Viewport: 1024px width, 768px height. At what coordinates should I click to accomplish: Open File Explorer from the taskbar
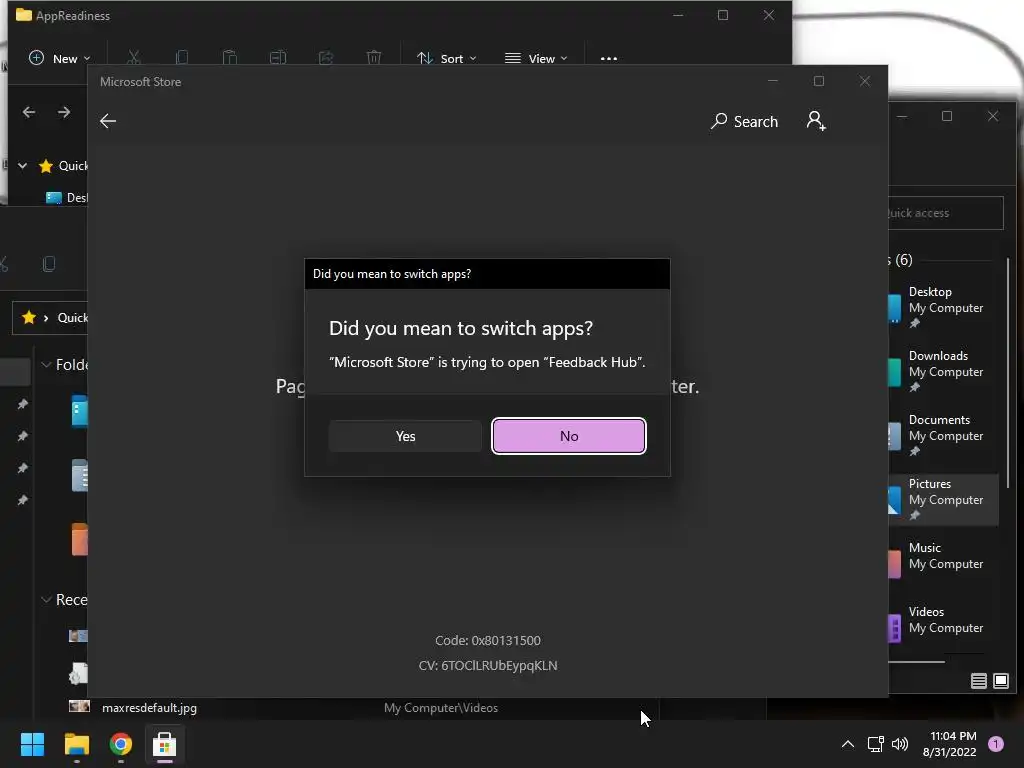(76, 744)
